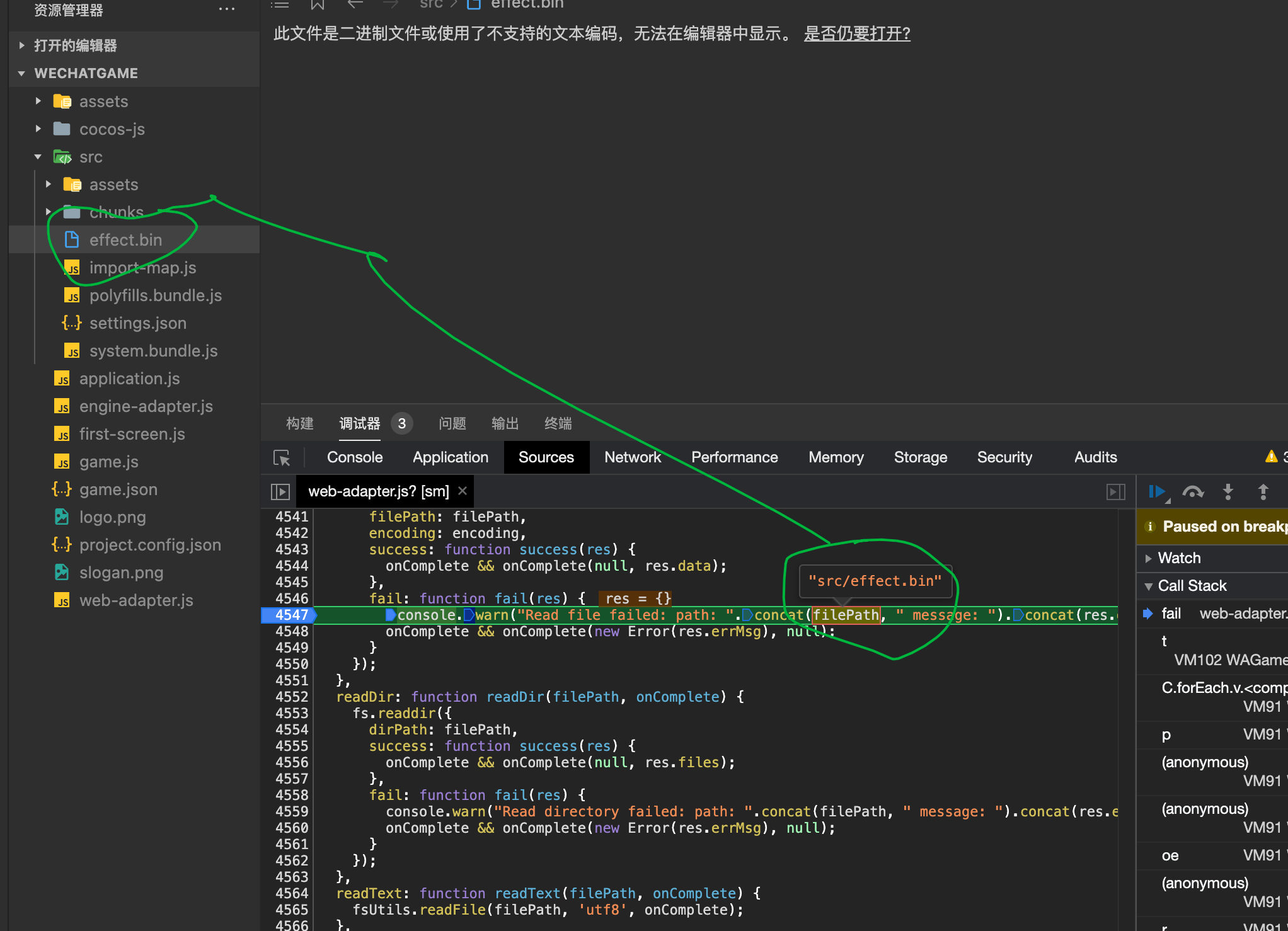Close the web-adapter.js source tab
The image size is (1288, 931).
point(463,491)
